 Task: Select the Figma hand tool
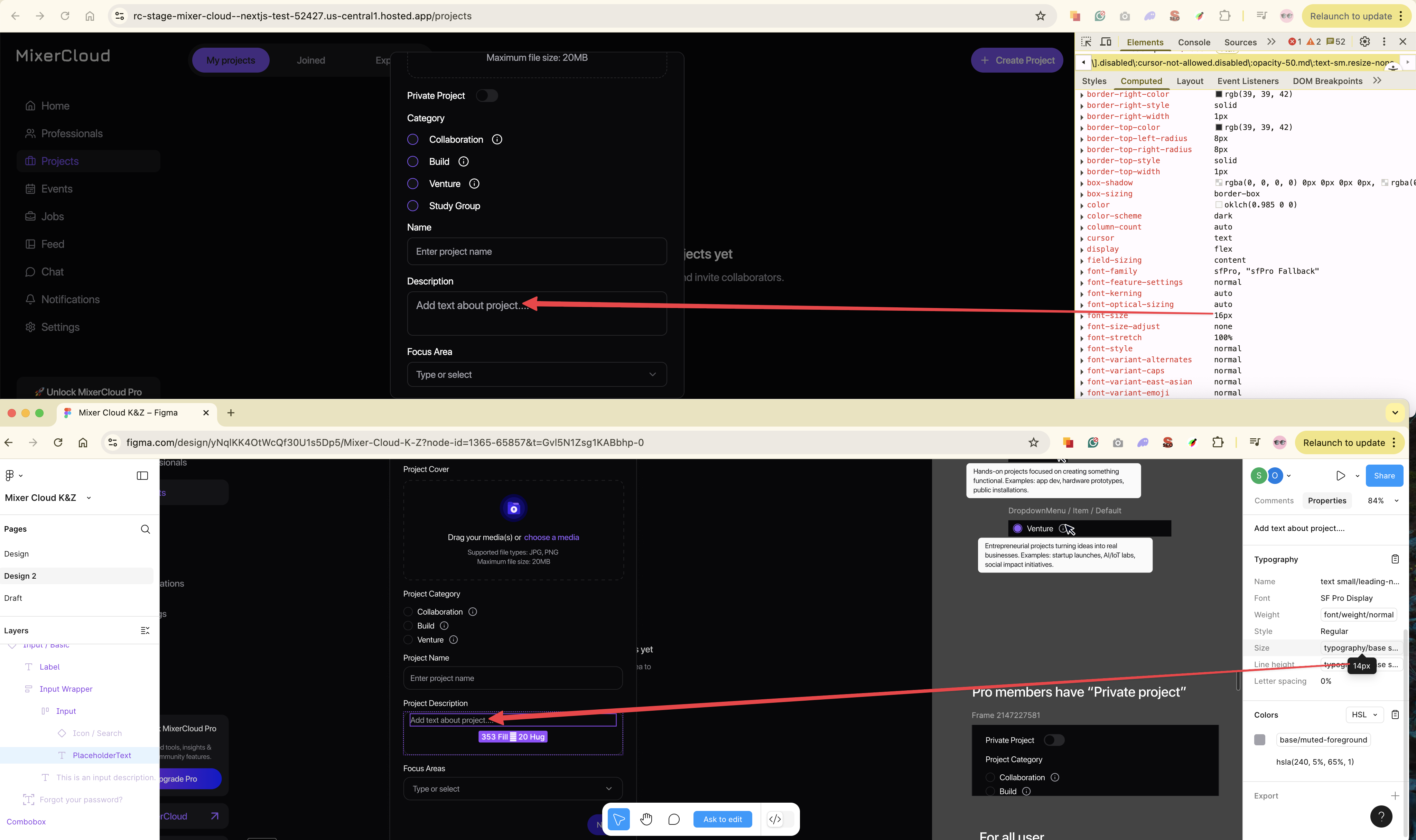tap(646, 819)
